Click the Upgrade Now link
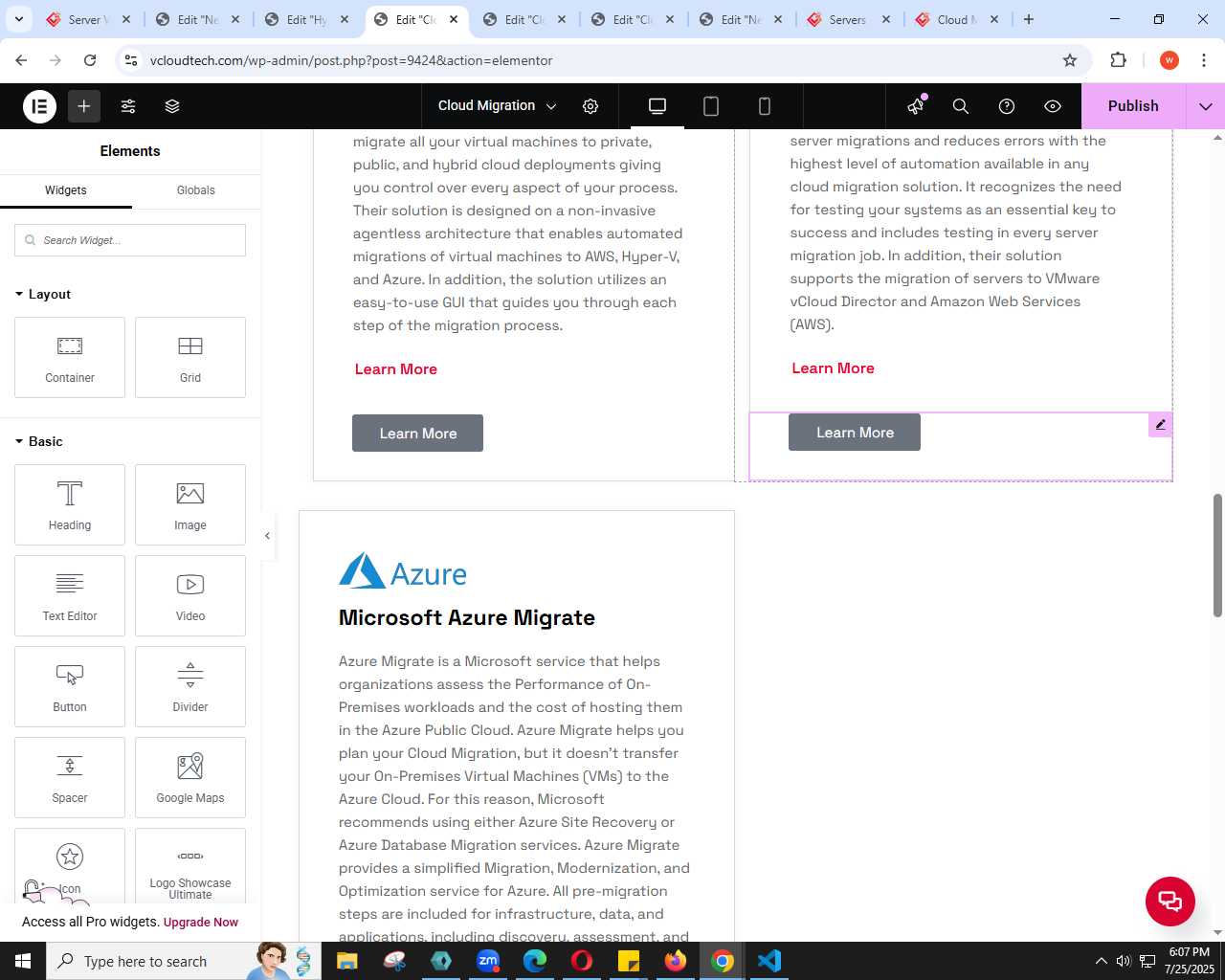The width and height of the screenshot is (1225, 980). [201, 923]
